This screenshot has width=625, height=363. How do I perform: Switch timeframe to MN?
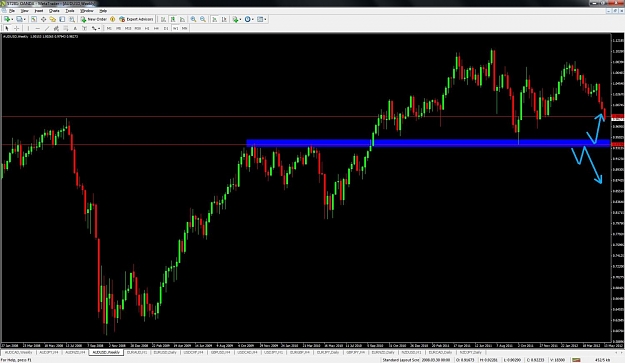185,28
